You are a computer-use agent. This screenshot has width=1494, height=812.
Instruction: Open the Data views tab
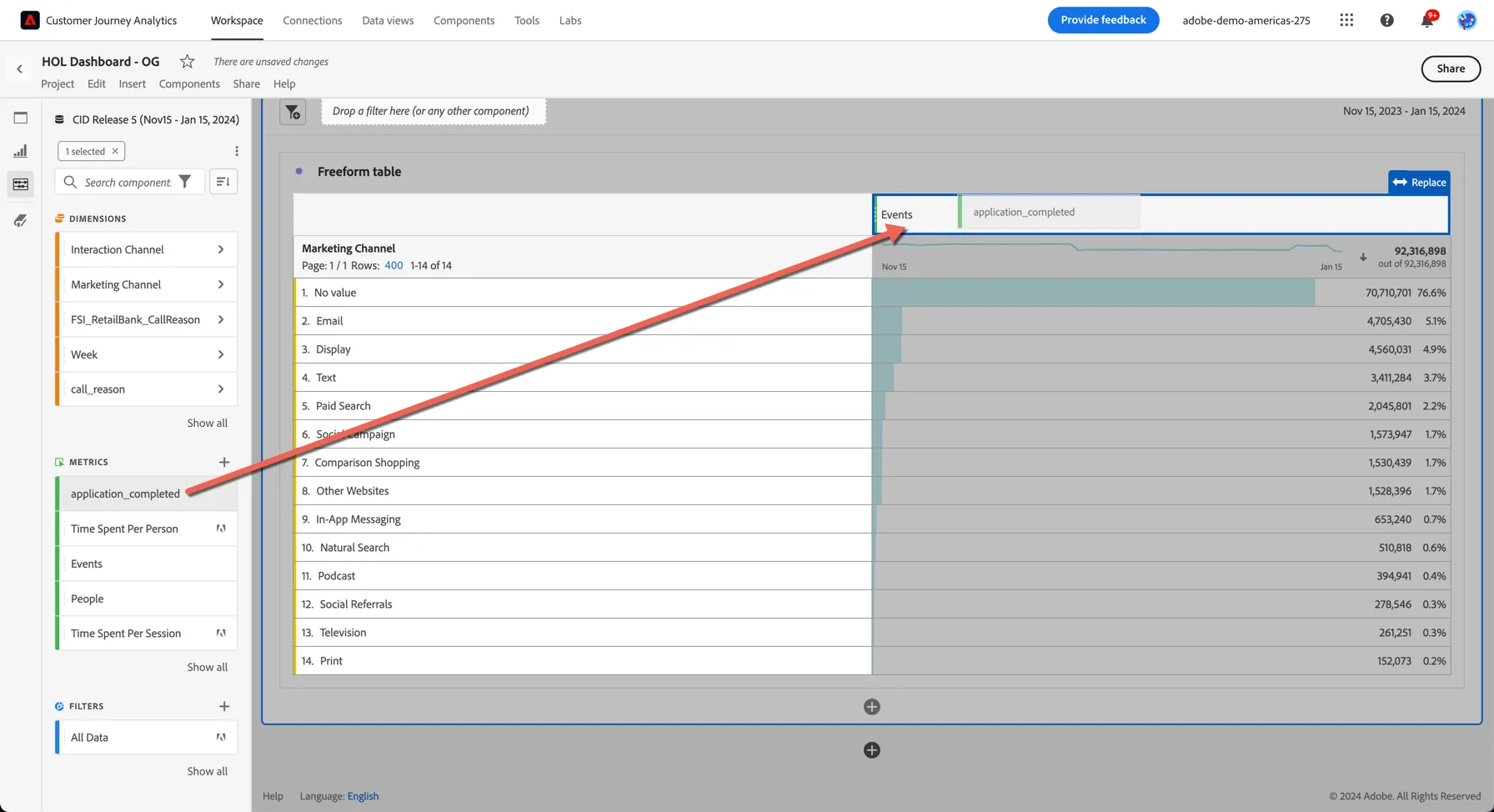(388, 20)
